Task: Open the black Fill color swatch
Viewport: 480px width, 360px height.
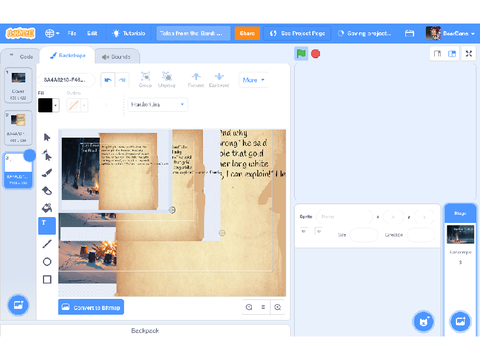Action: point(49,105)
